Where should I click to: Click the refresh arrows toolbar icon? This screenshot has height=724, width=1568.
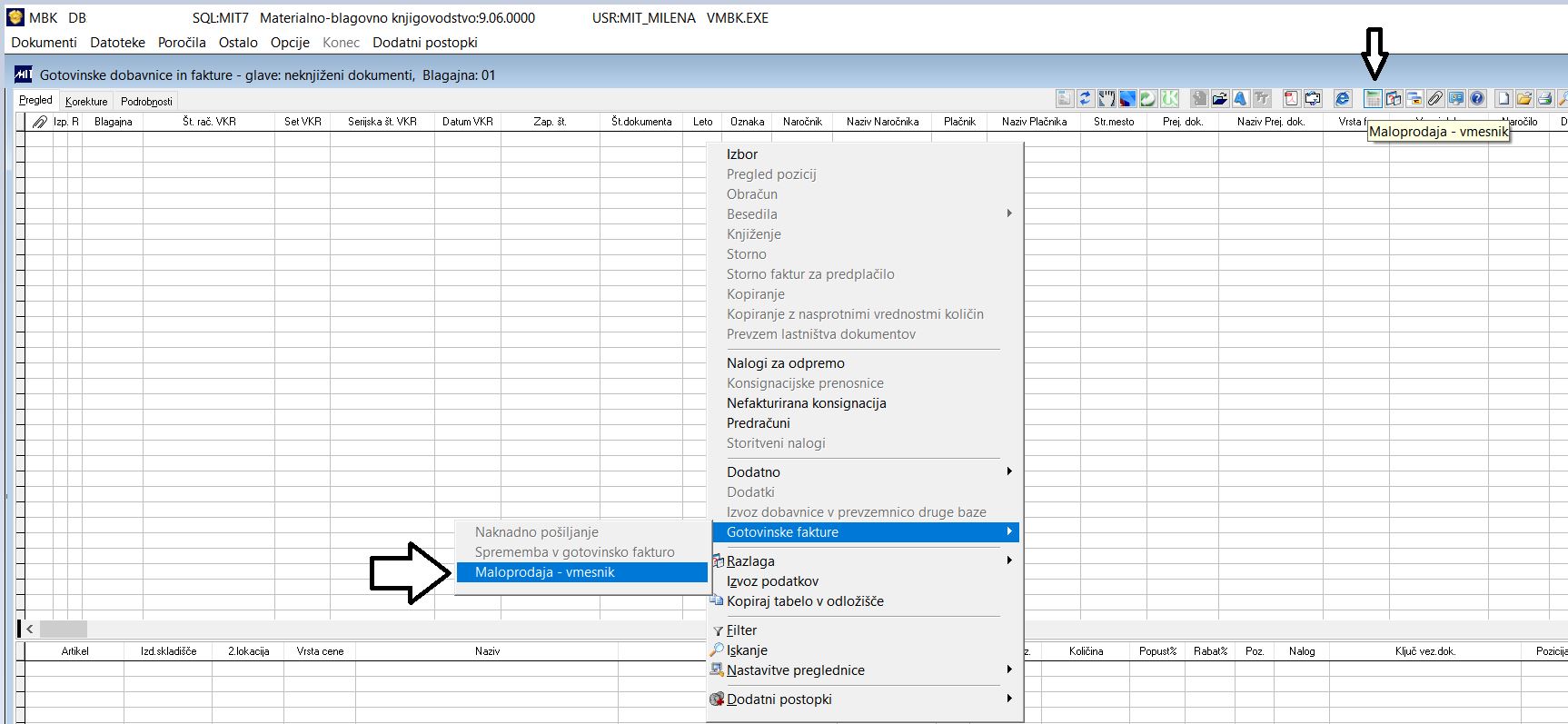tap(1086, 98)
